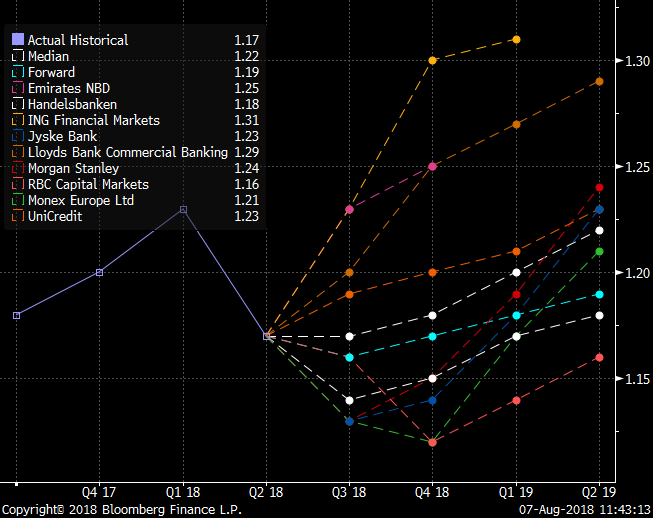Screen dimensions: 653x518
Task: Click the green Monex point at Q2 19
Action: click(600, 252)
